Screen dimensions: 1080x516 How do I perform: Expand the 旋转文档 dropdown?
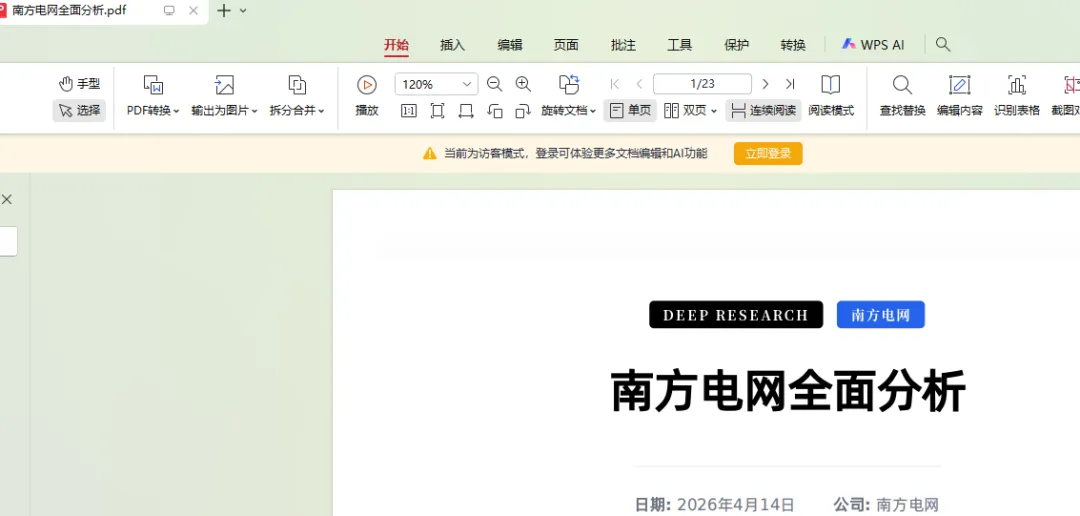569,110
